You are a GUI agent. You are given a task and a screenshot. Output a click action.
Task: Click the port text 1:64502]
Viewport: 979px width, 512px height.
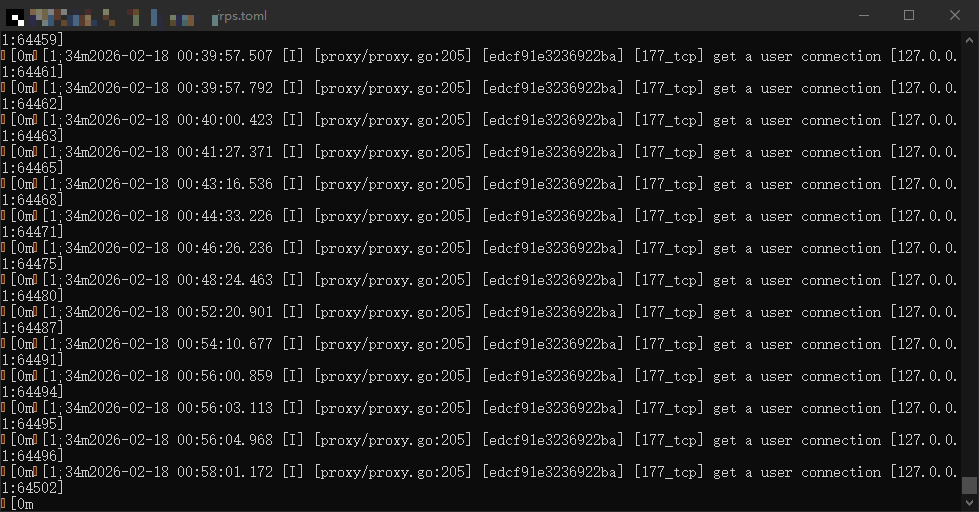click(32, 488)
